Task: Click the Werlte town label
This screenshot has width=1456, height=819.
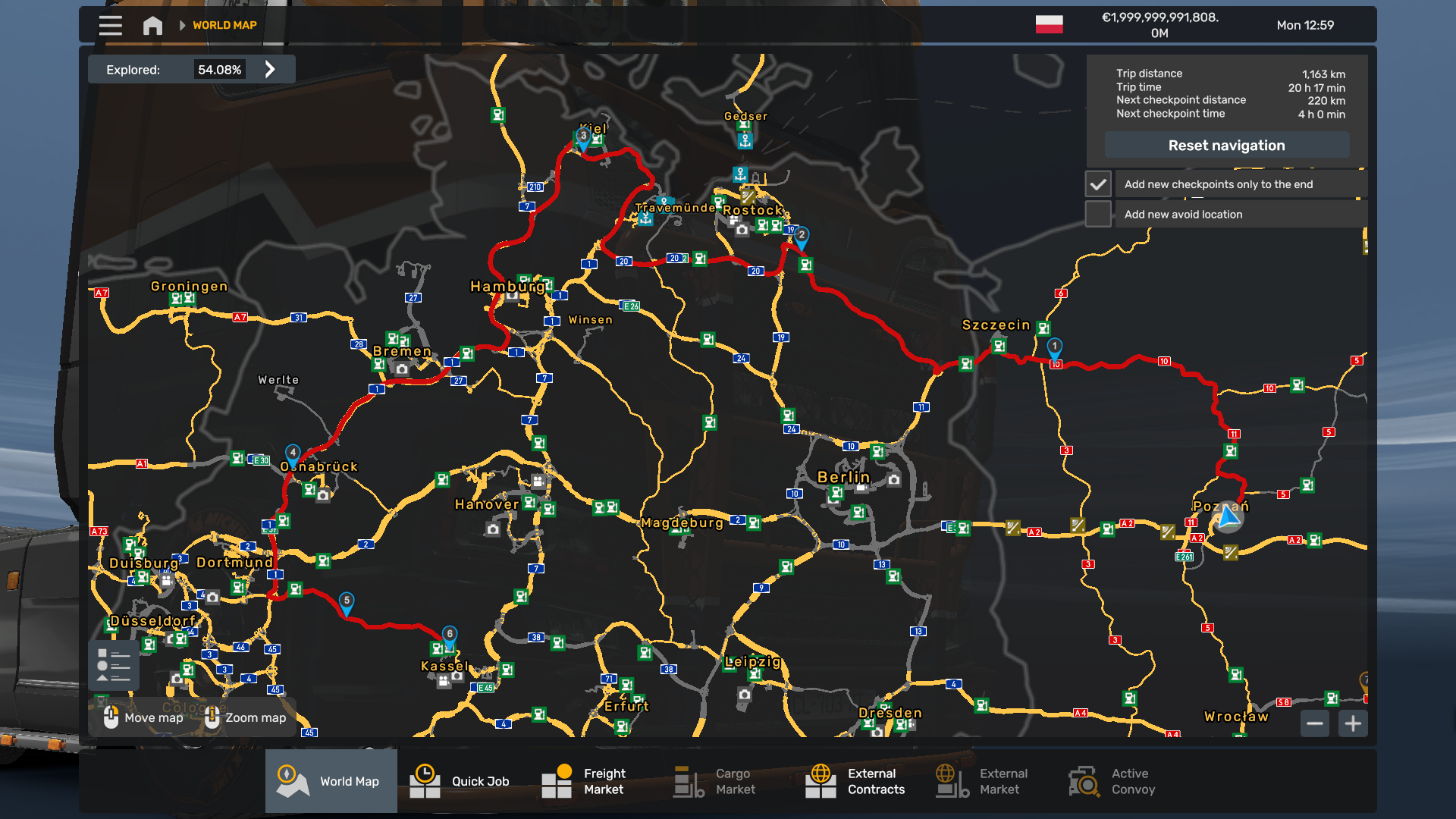Action: (x=278, y=380)
